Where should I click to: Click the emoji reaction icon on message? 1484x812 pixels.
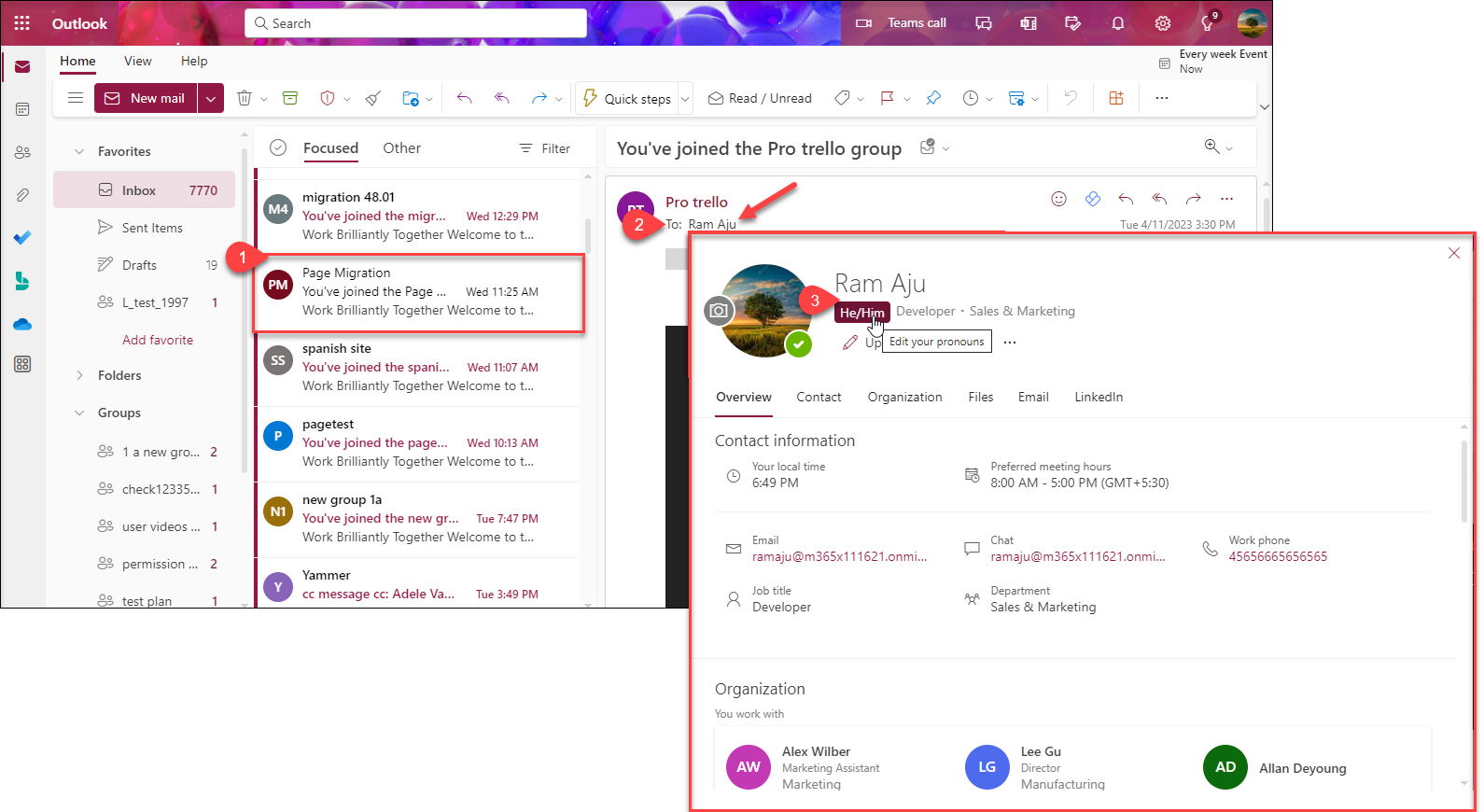point(1058,198)
